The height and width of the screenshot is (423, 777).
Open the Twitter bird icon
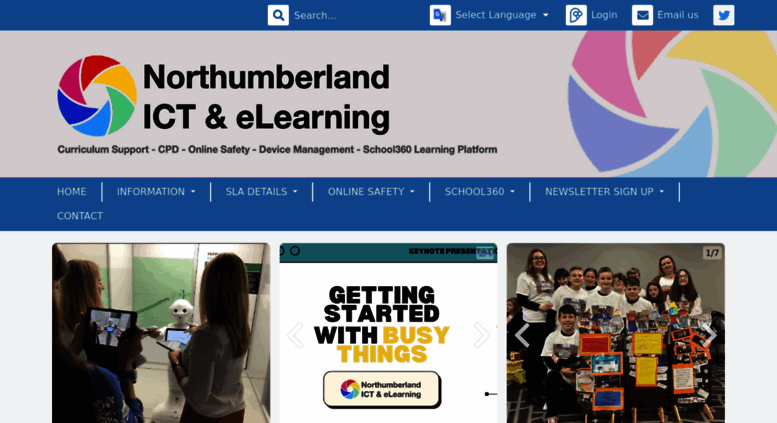tap(723, 15)
